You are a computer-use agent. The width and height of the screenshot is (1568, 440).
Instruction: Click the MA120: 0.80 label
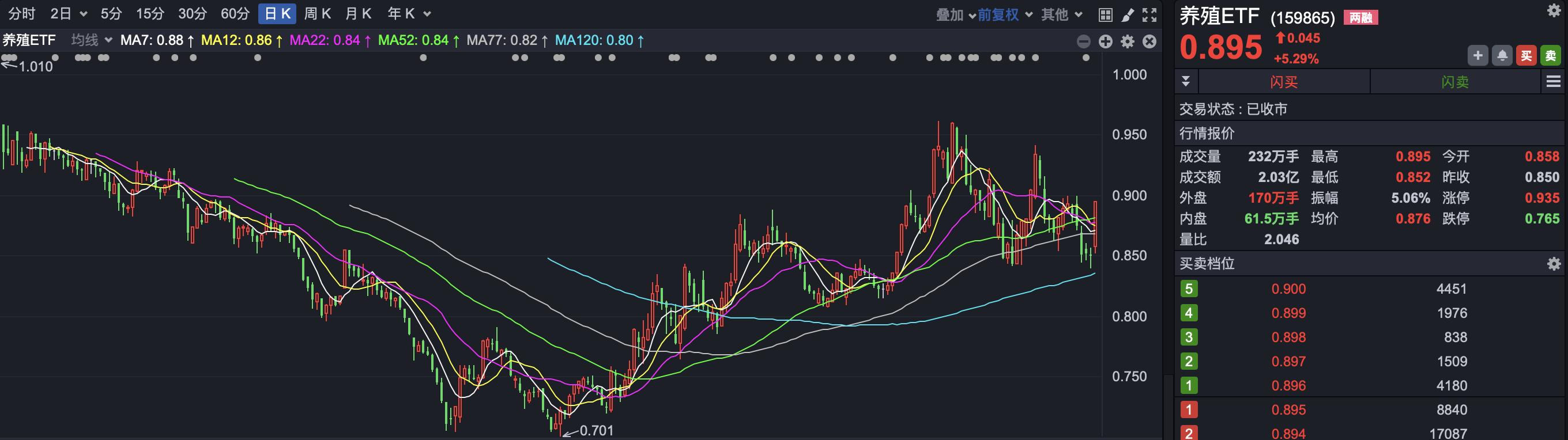(600, 41)
